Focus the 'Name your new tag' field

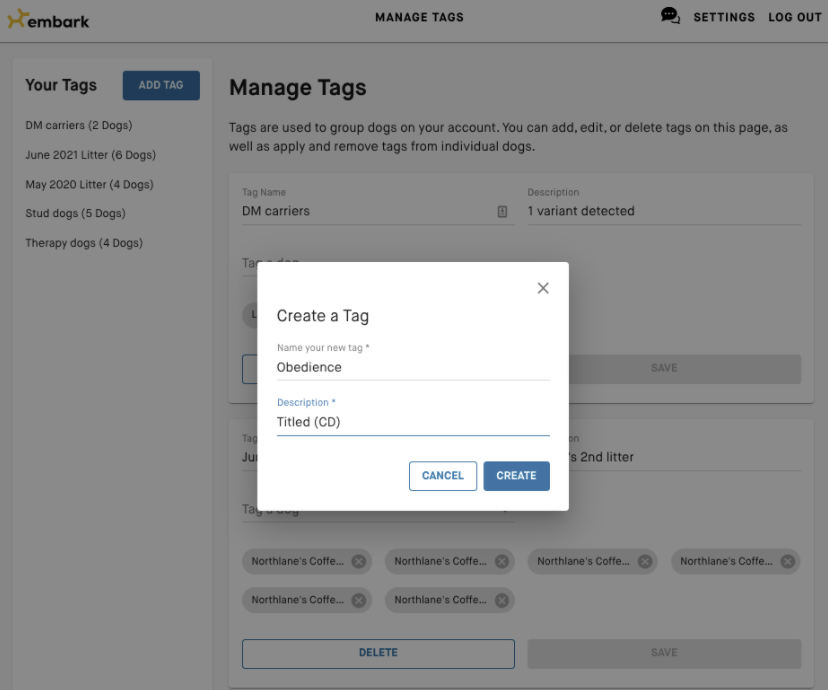tap(412, 367)
